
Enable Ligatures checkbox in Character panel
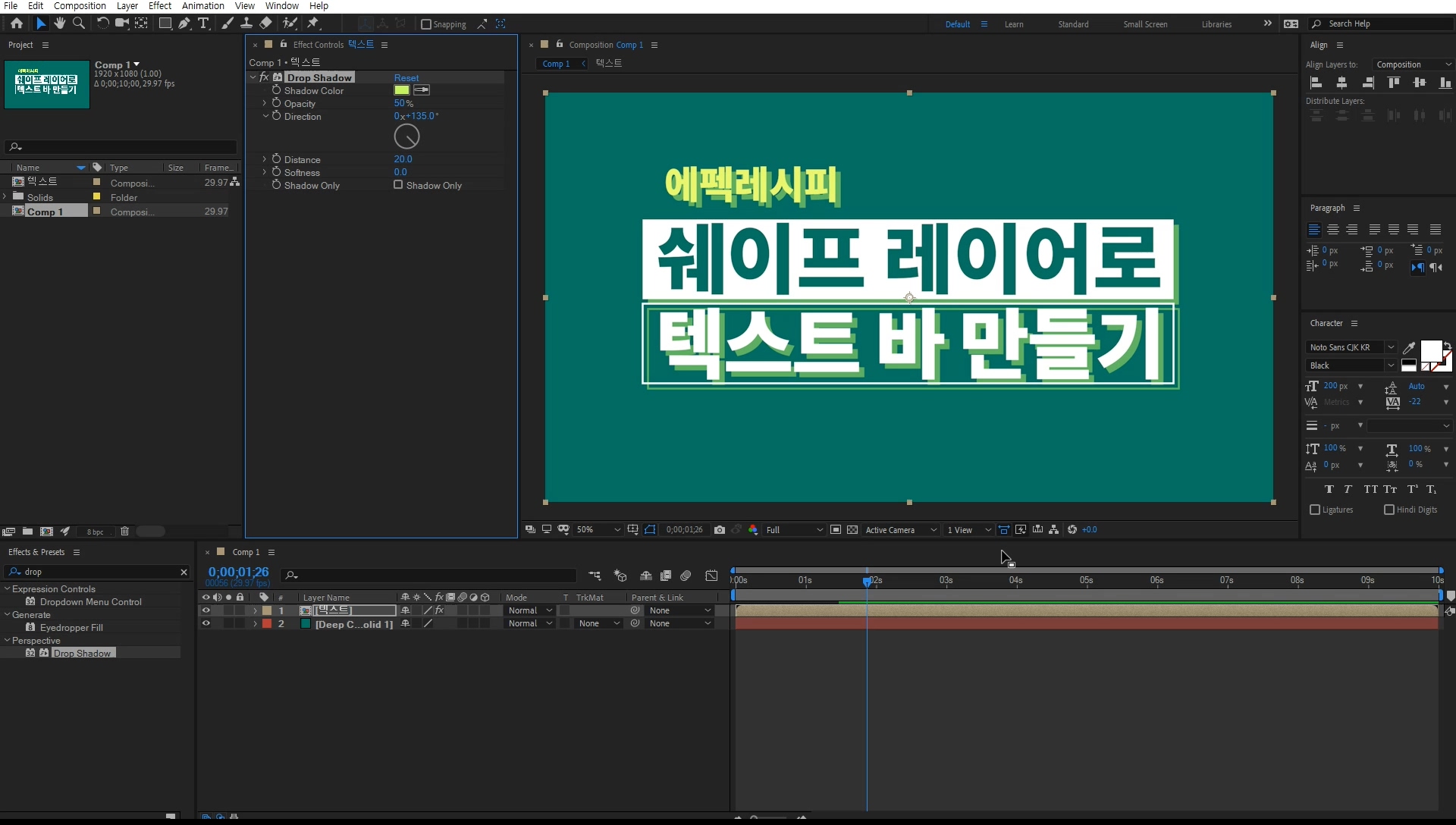1315,510
